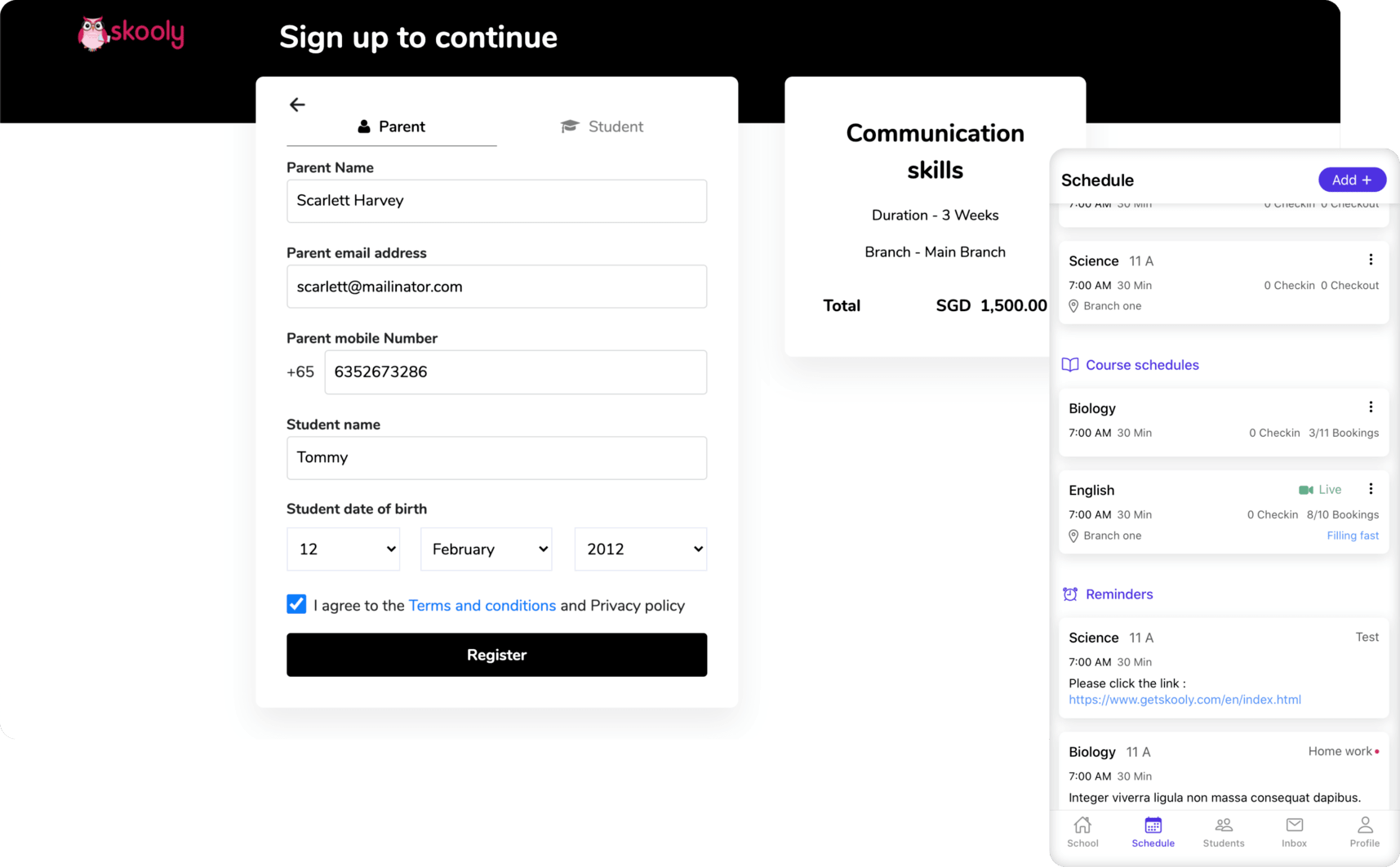Image resolution: width=1400 pixels, height=867 pixels.
Task: Click the back arrow on the signup form
Action: coord(297,104)
